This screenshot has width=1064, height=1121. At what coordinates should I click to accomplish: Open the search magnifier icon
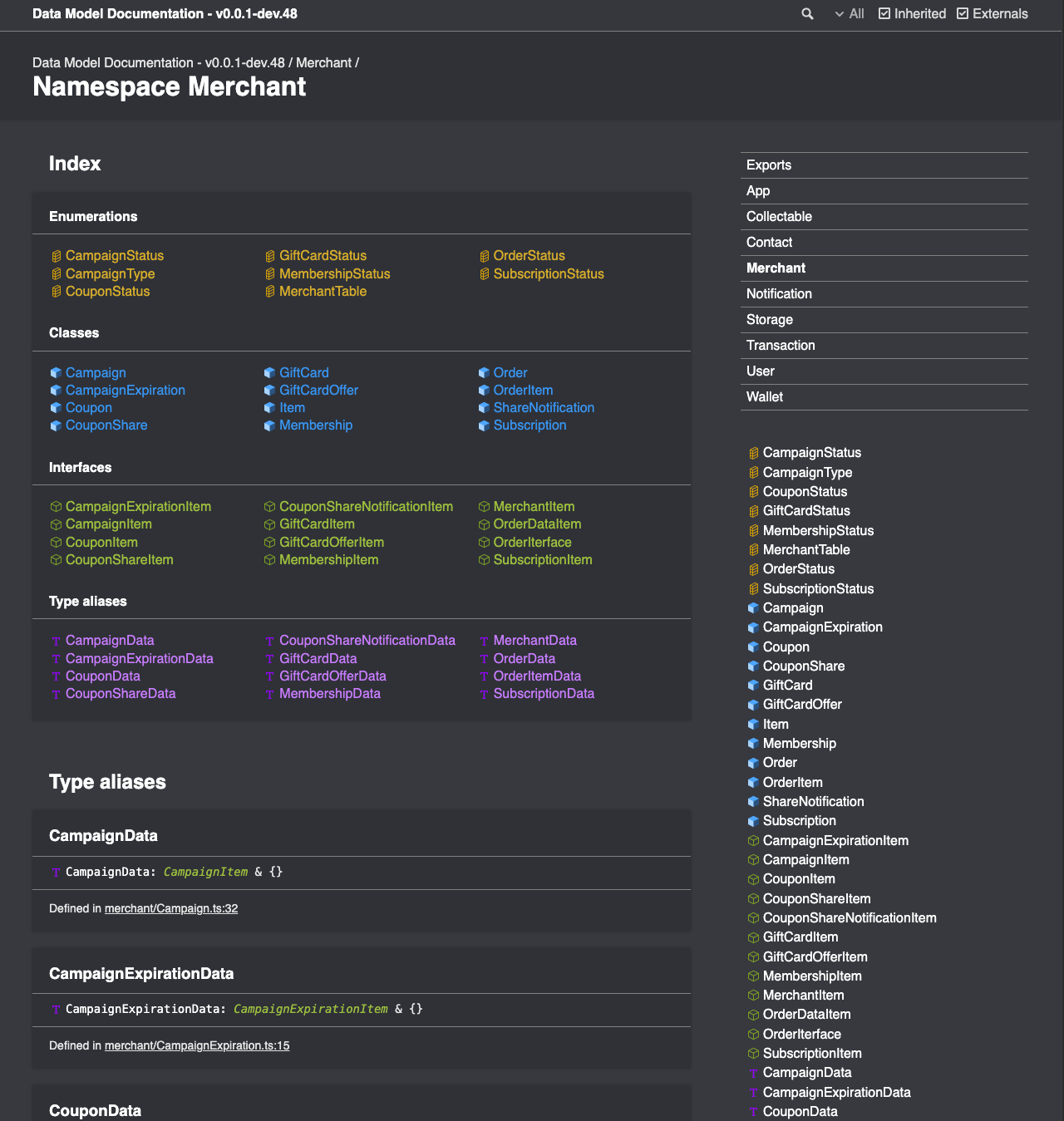(x=807, y=14)
